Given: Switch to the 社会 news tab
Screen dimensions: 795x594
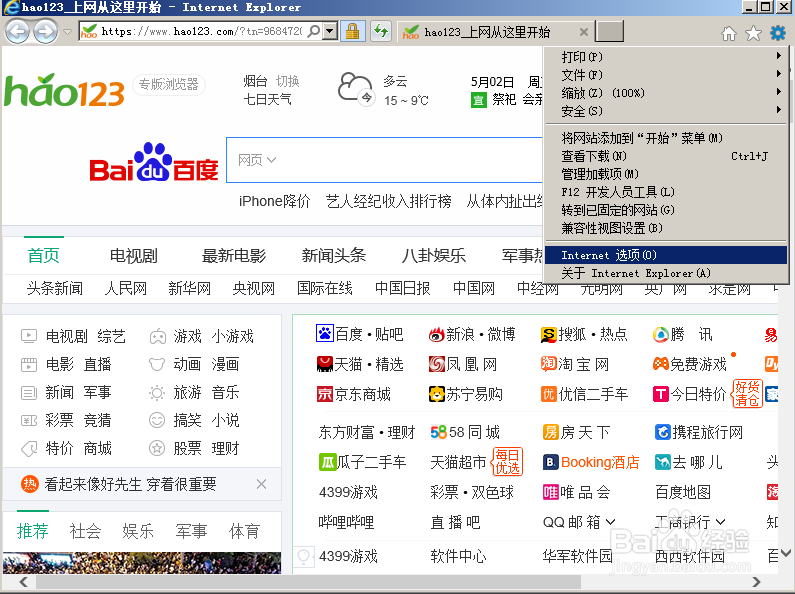Looking at the screenshot, I should click(x=85, y=531).
